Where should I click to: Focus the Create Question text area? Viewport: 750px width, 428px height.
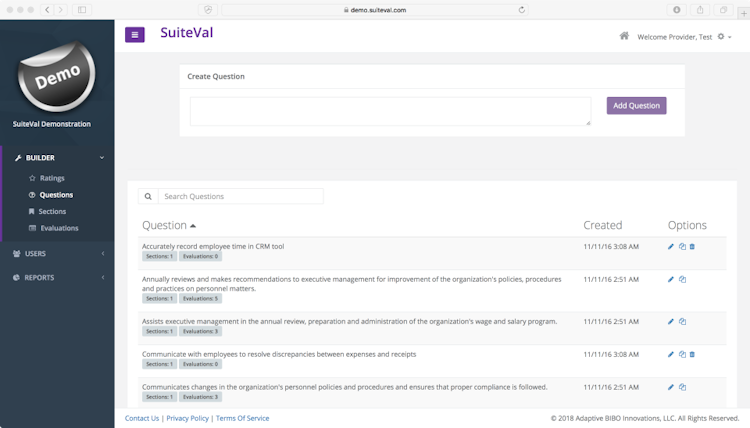point(390,111)
